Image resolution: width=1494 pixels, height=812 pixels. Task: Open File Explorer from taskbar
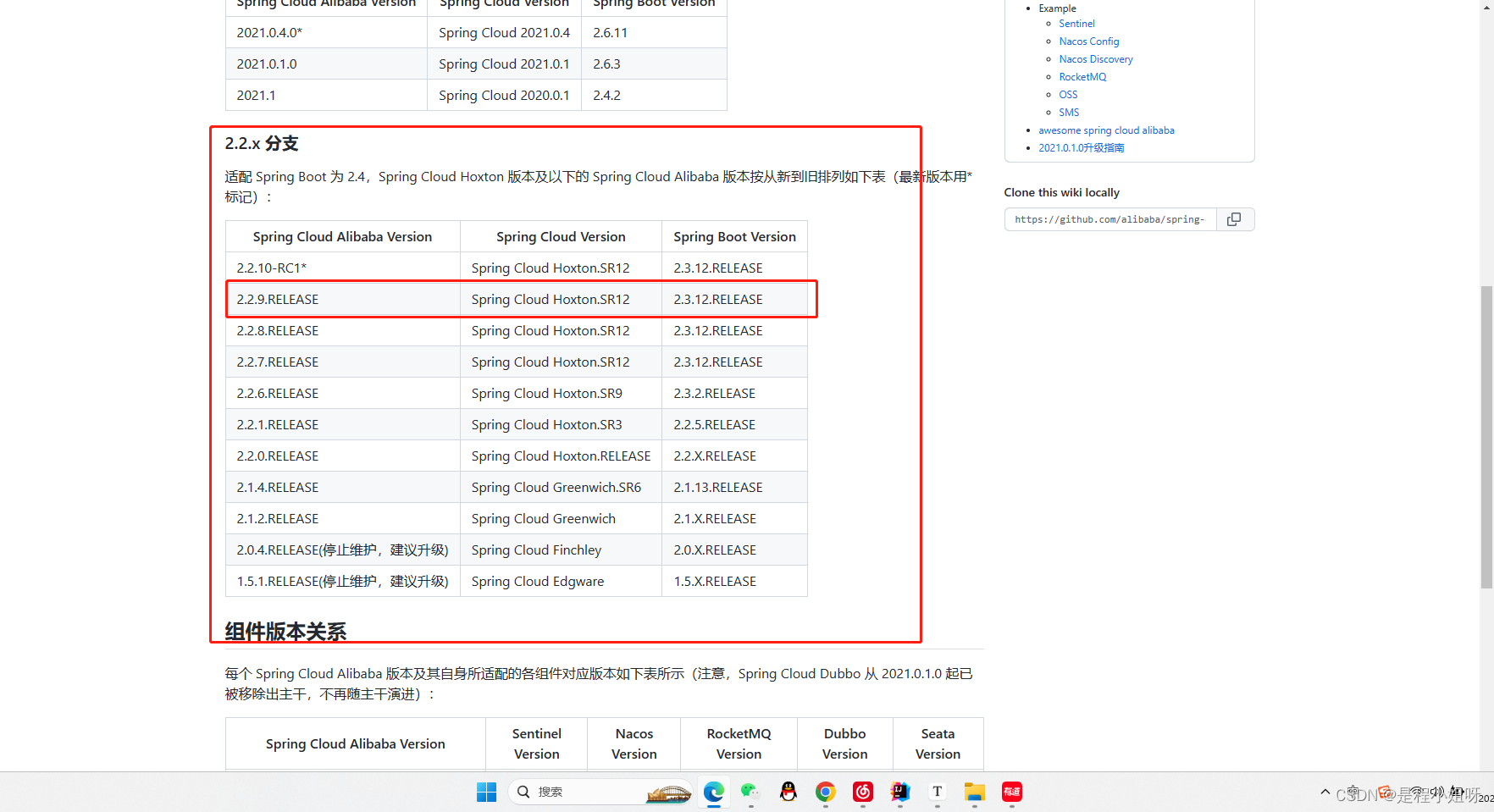click(x=975, y=792)
